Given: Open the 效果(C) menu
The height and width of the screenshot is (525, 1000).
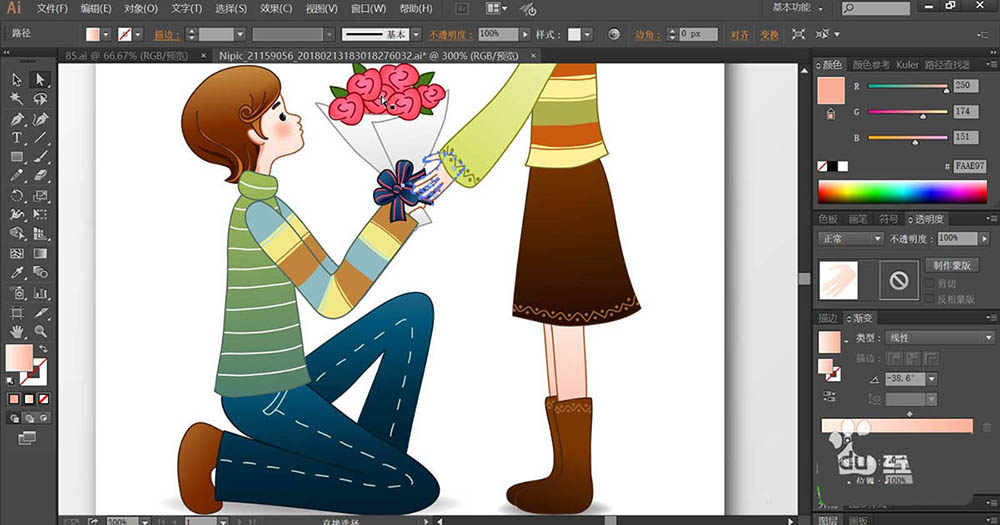Looking at the screenshot, I should (274, 8).
